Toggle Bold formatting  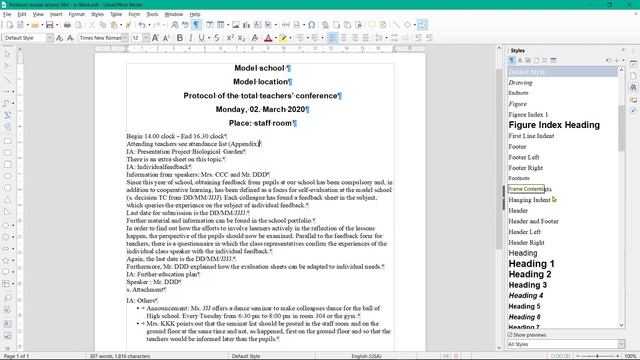180,38
